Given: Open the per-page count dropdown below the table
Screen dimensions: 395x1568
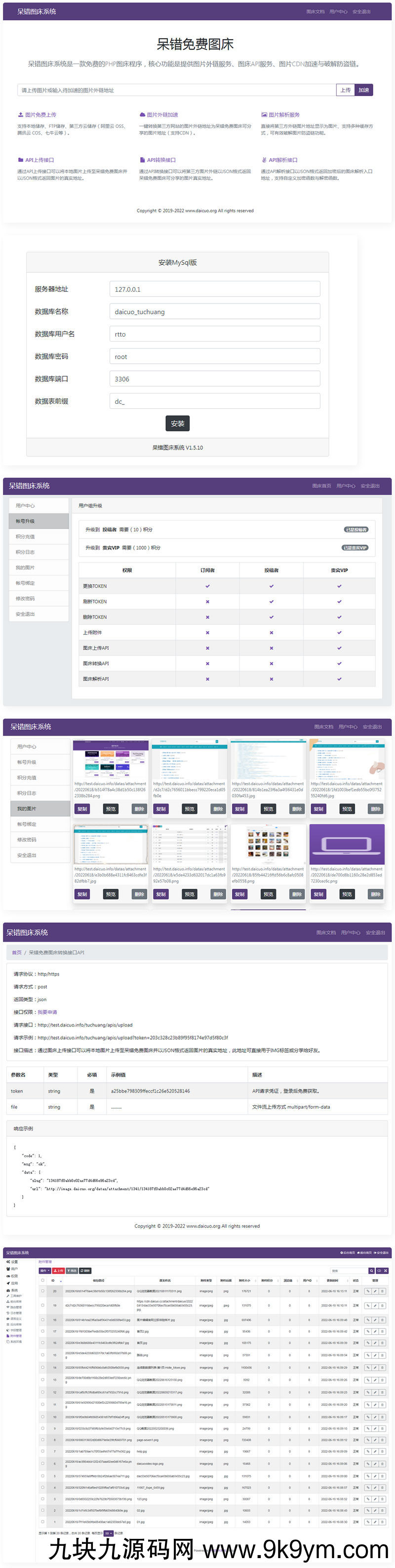Looking at the screenshot, I should [108, 1533].
